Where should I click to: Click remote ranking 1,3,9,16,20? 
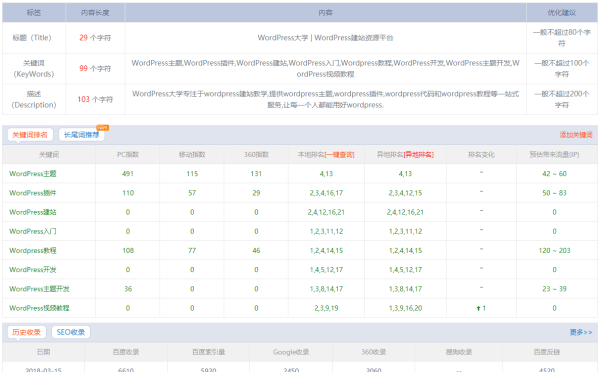pos(405,308)
